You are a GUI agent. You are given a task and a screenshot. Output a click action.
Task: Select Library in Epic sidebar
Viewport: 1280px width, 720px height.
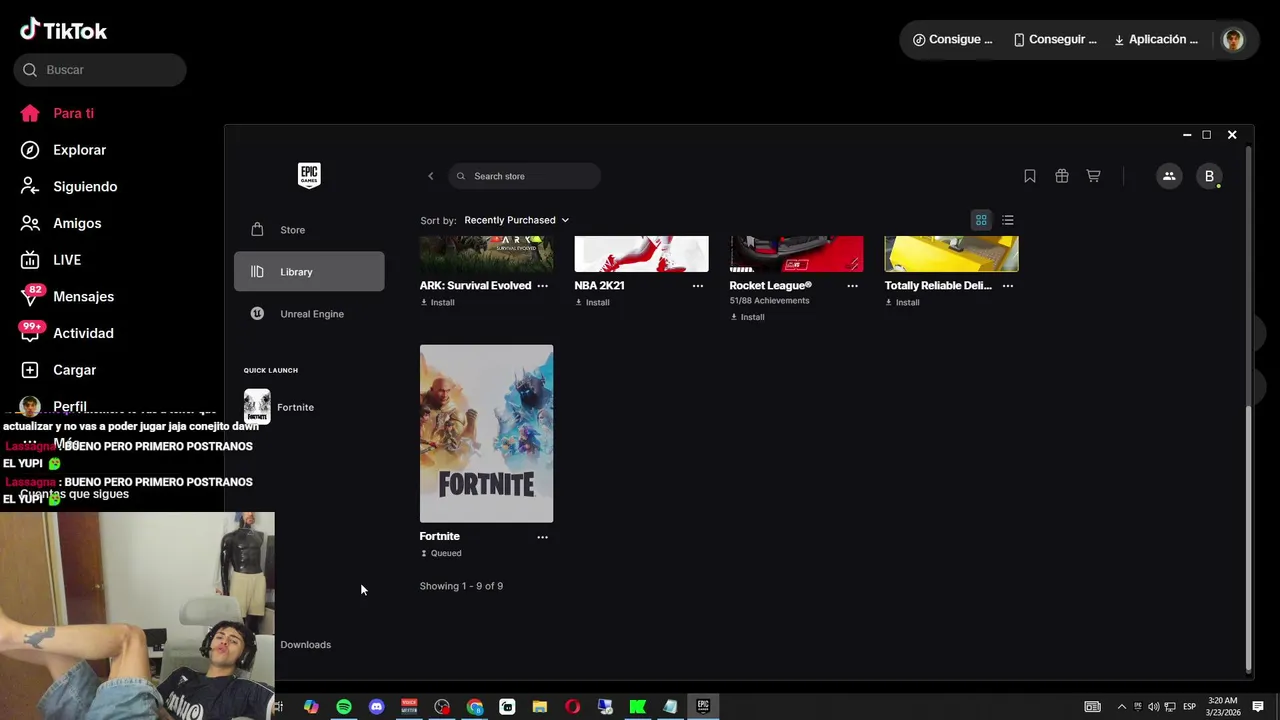click(309, 272)
